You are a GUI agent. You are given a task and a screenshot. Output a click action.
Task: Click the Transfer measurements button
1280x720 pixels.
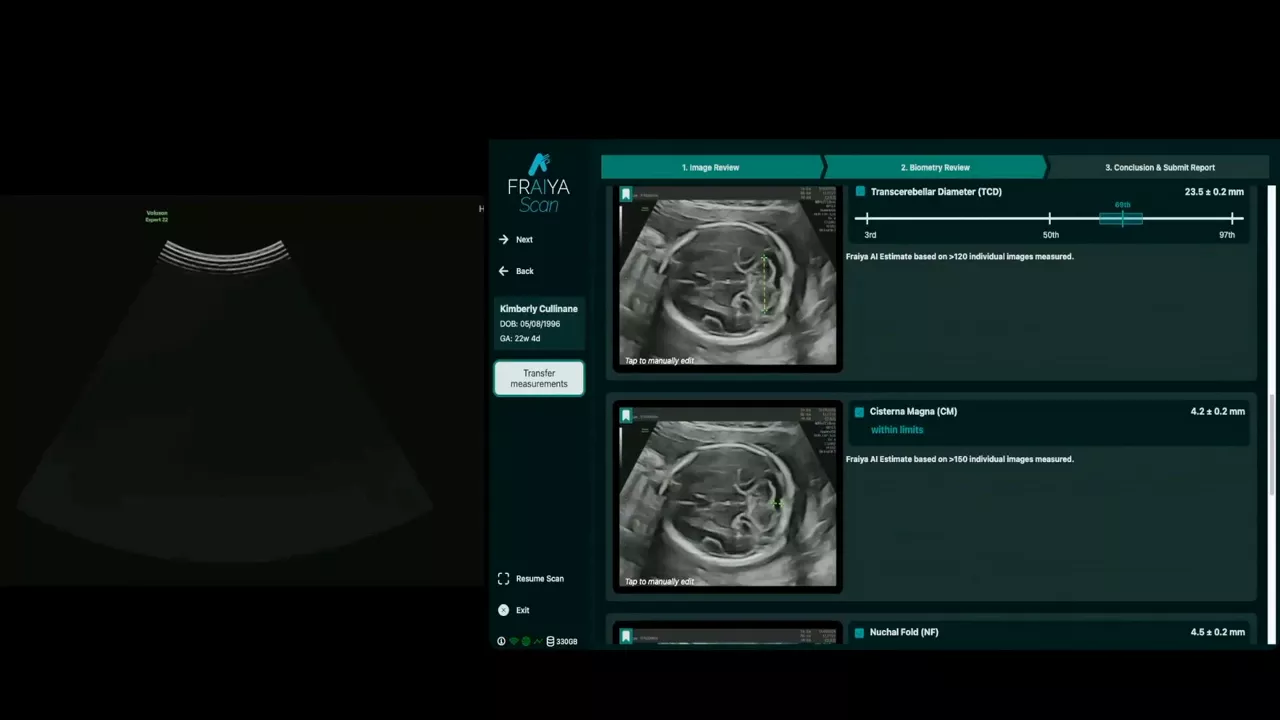(539, 378)
